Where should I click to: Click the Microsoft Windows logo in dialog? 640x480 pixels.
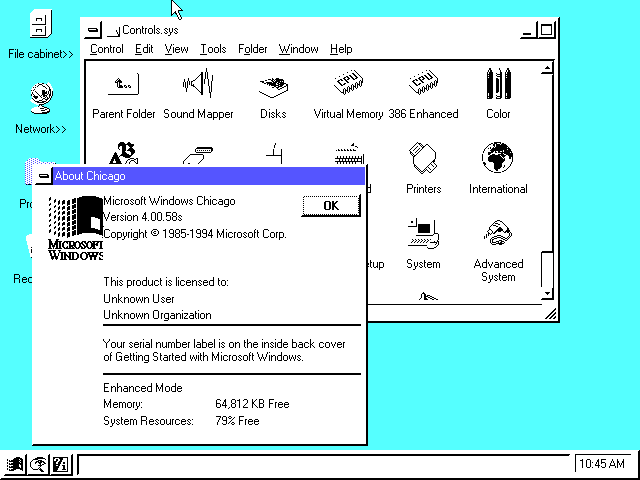pyautogui.click(x=75, y=228)
